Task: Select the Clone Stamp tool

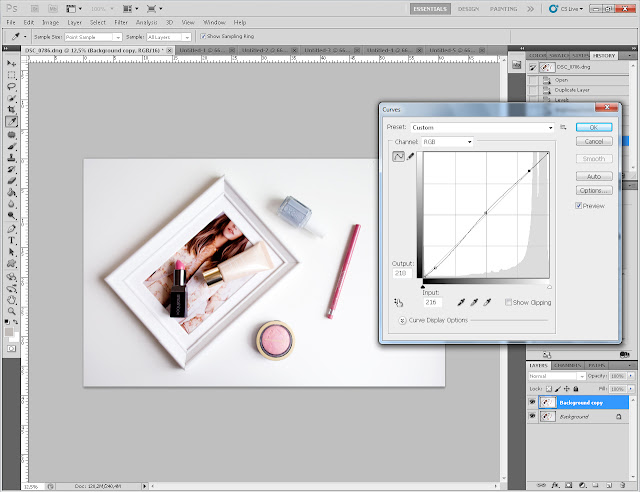Action: [11, 158]
